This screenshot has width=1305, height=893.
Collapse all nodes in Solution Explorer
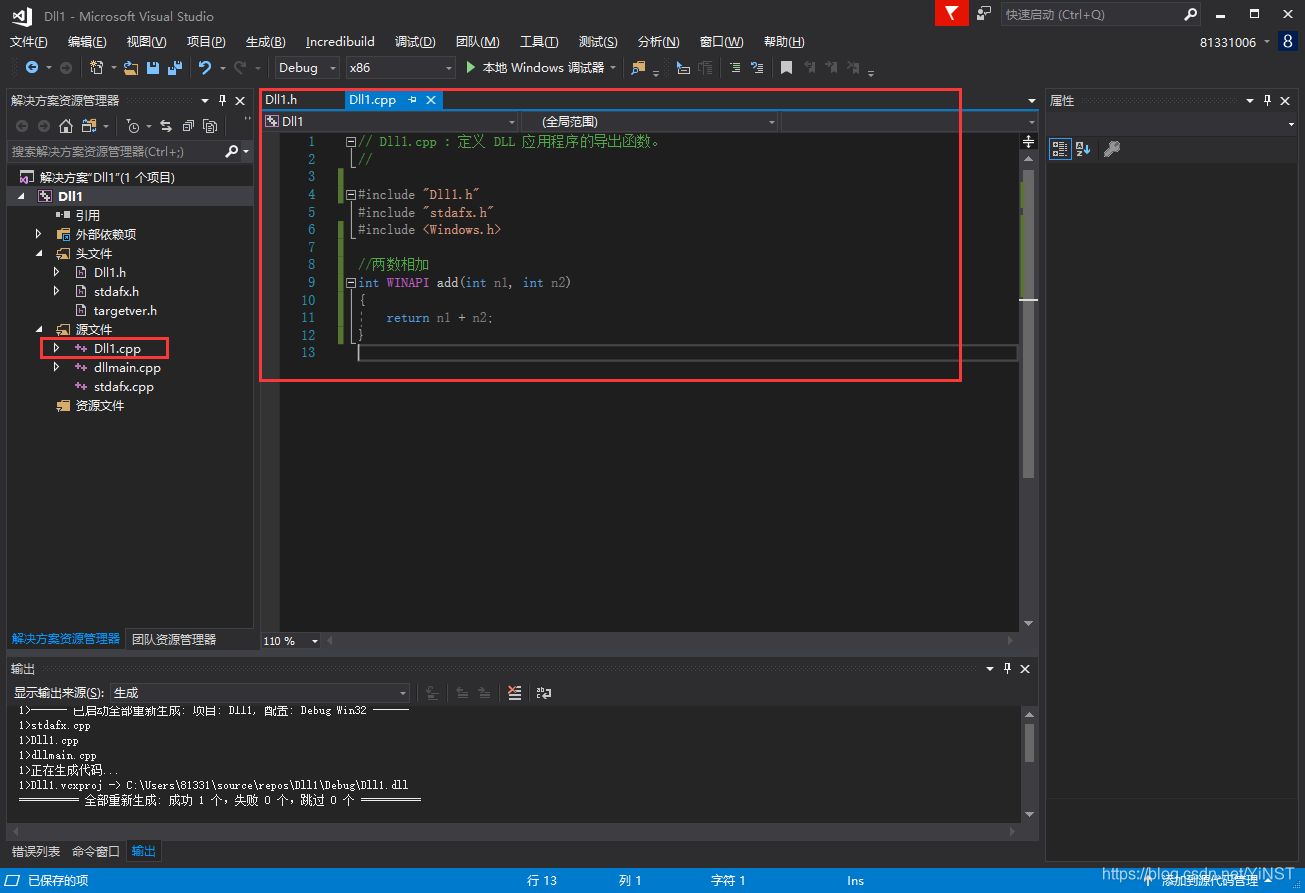click(188, 126)
